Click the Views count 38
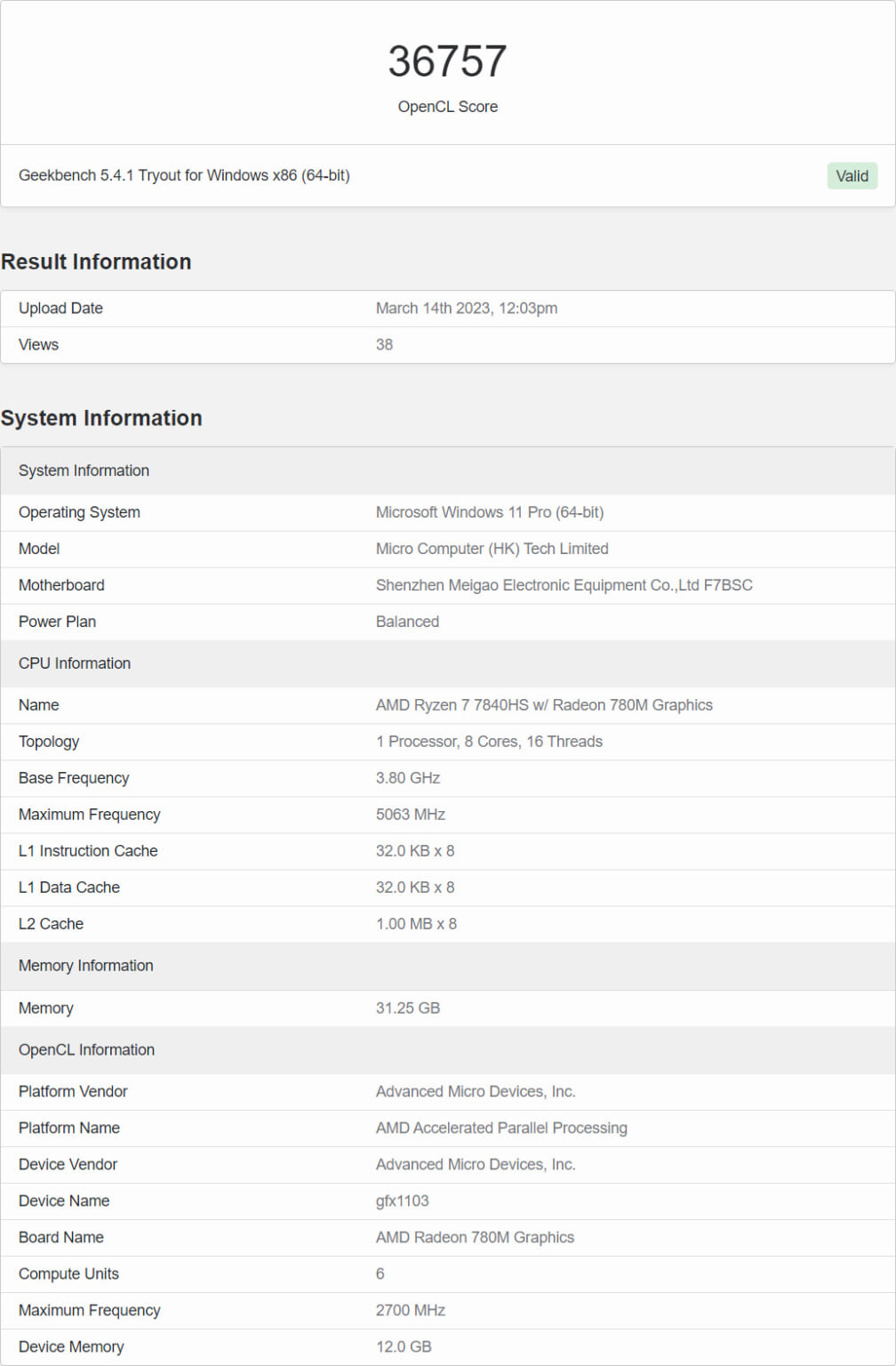 click(x=384, y=345)
